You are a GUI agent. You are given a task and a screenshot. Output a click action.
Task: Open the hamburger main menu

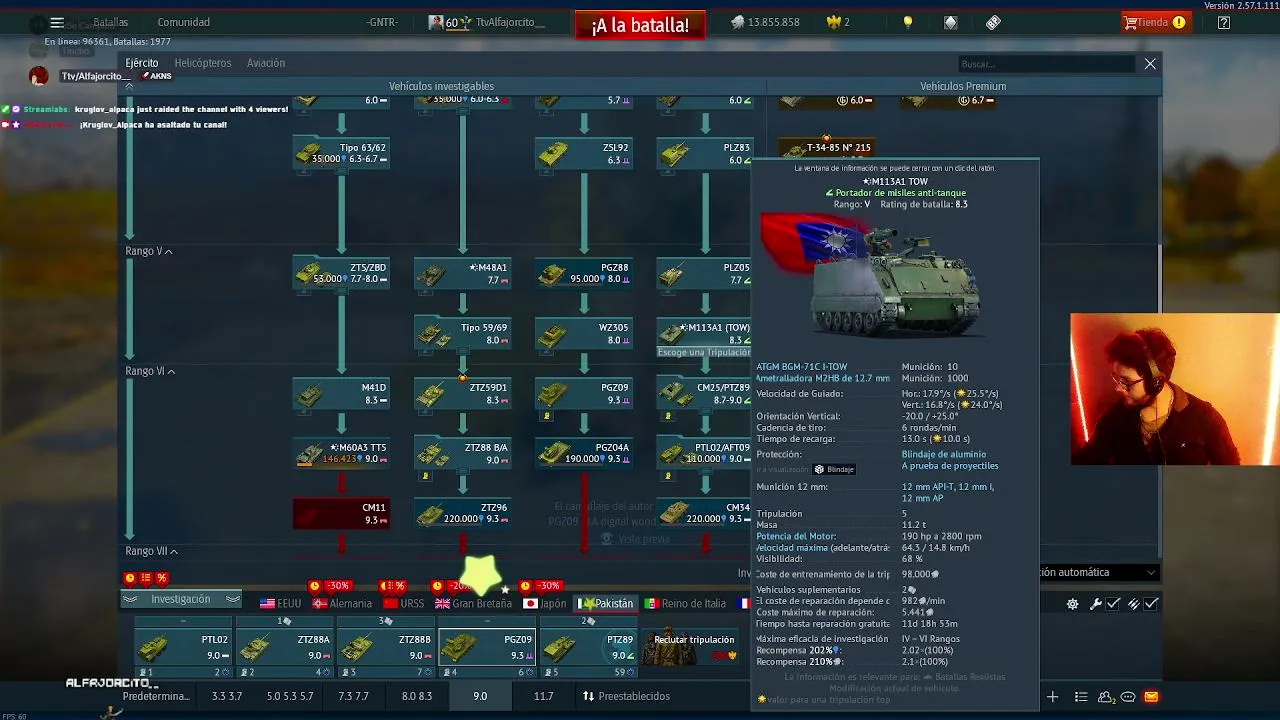tap(57, 22)
